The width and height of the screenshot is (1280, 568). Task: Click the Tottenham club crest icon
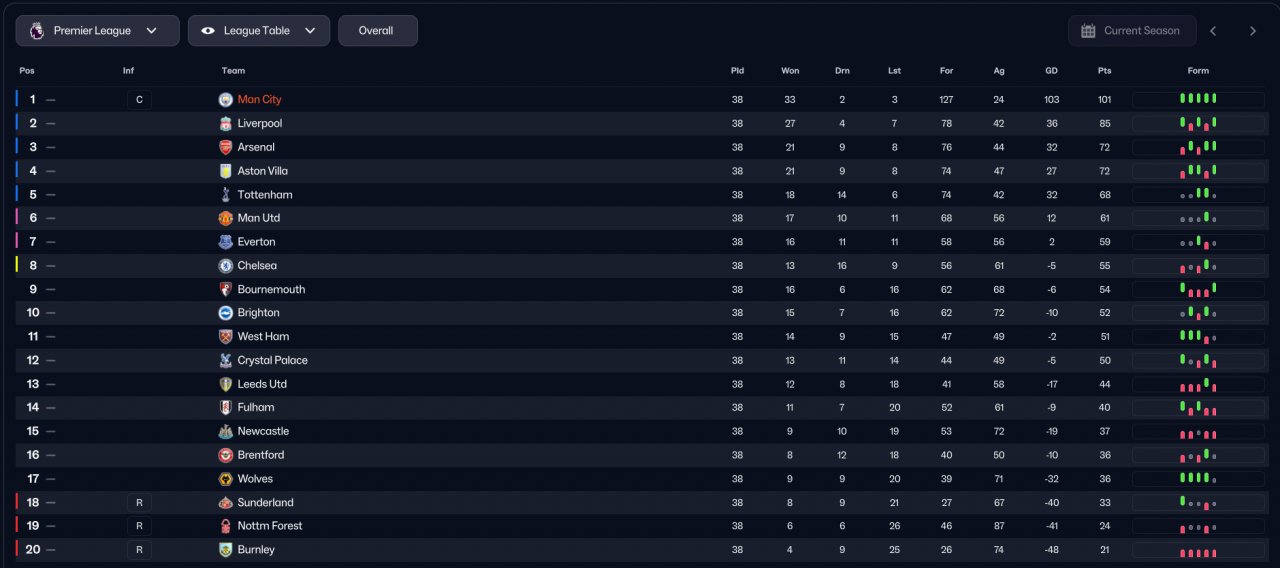[x=225, y=194]
